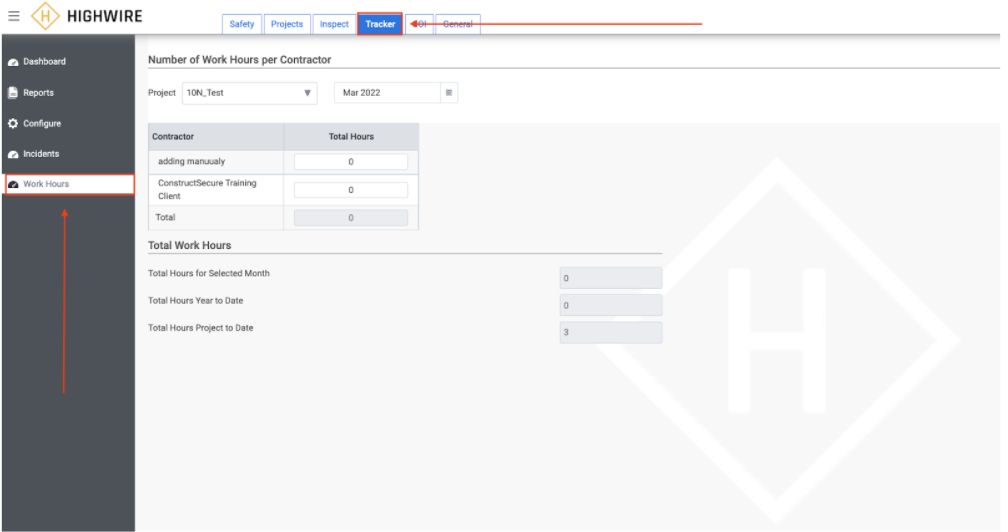Open the hamburger menu icon
Screen dimensions: 1008x532
14,16
